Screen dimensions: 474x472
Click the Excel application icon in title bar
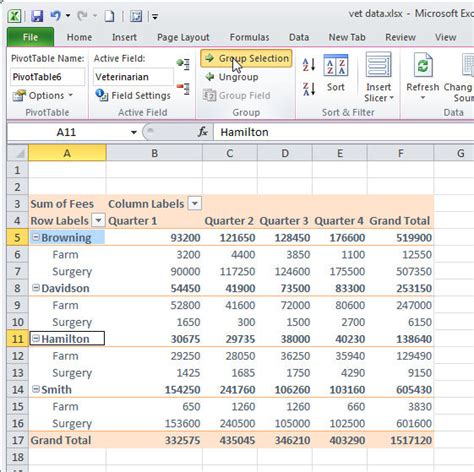tap(14, 16)
